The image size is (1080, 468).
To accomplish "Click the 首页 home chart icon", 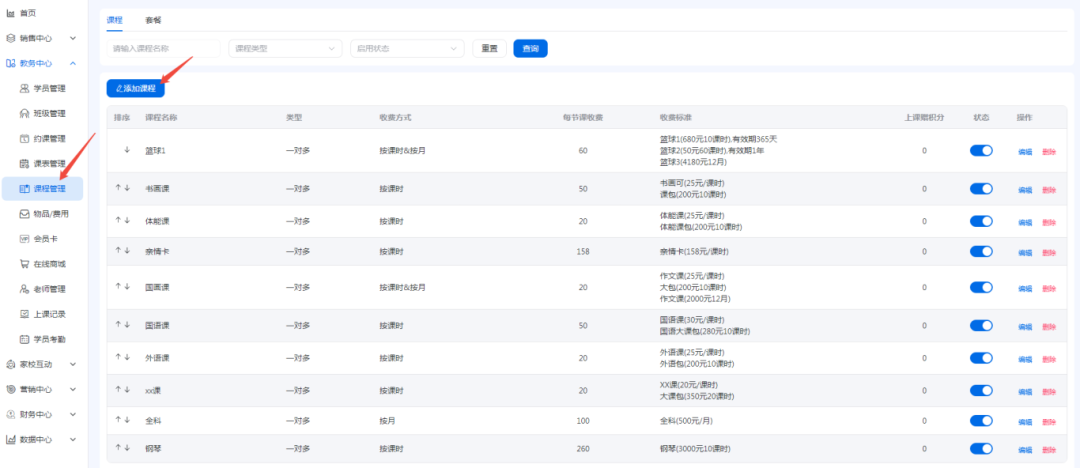I will tap(10, 13).
